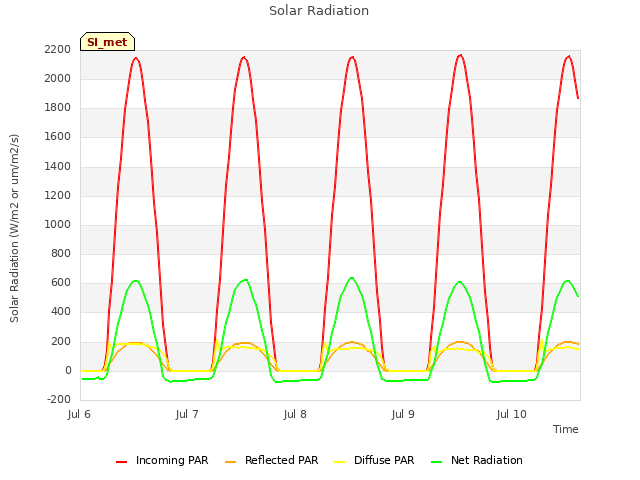Click the yellow Diffuse PAR legend swatch

pos(339,462)
